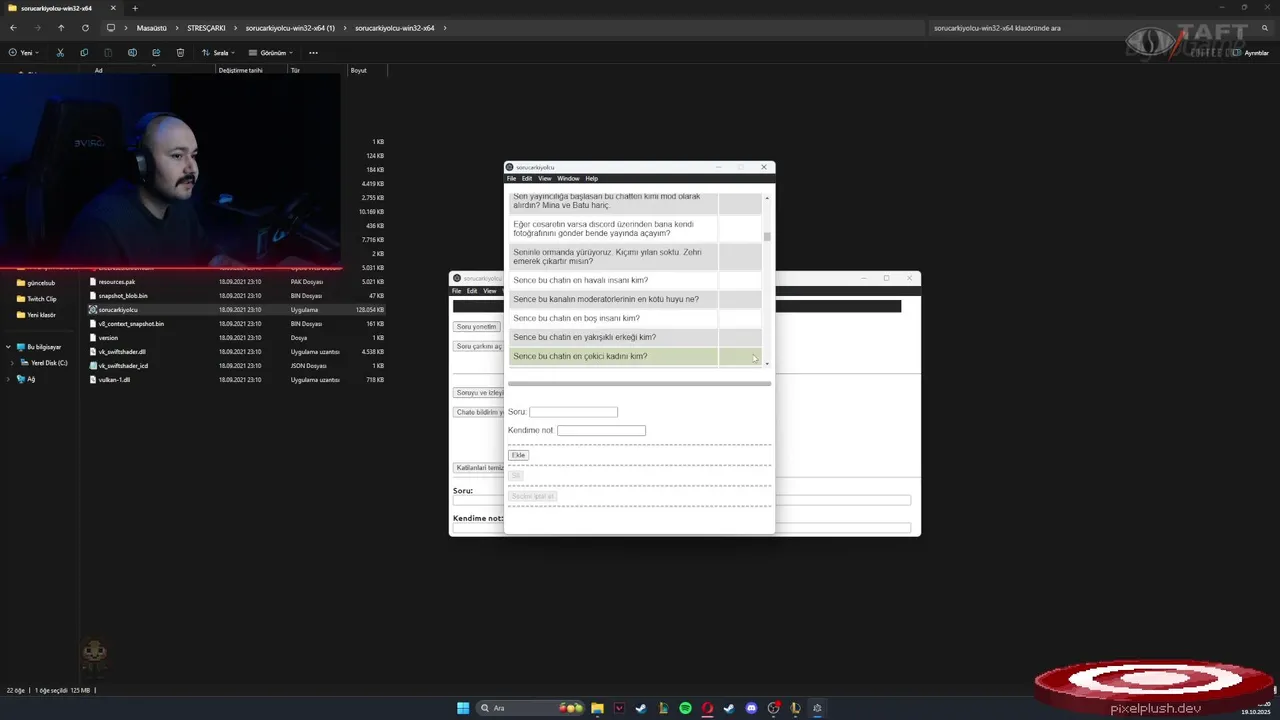Expand Bu bilgisayar in the navigation tree

pyautogui.click(x=9, y=347)
